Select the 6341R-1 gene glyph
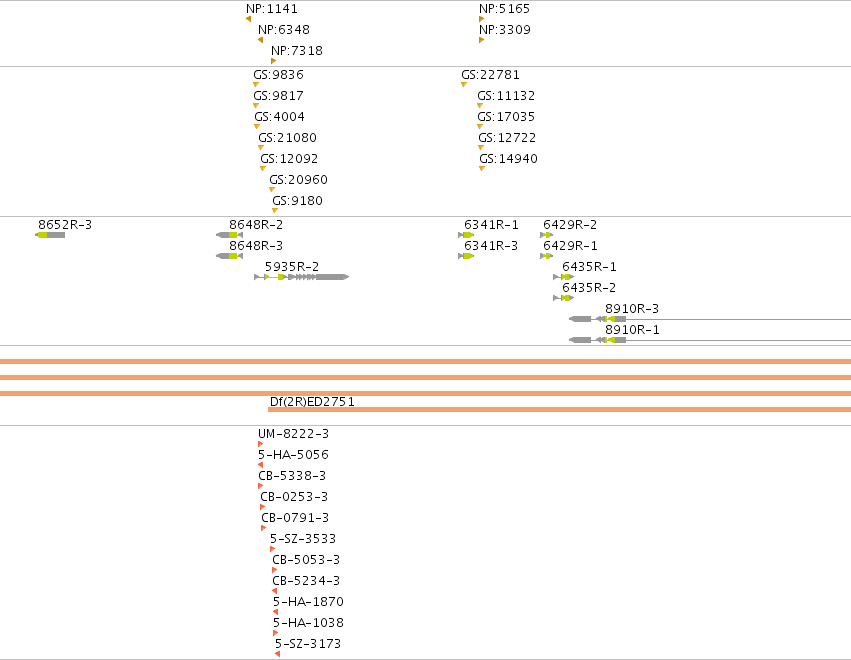This screenshot has width=851, height=660. 466,235
